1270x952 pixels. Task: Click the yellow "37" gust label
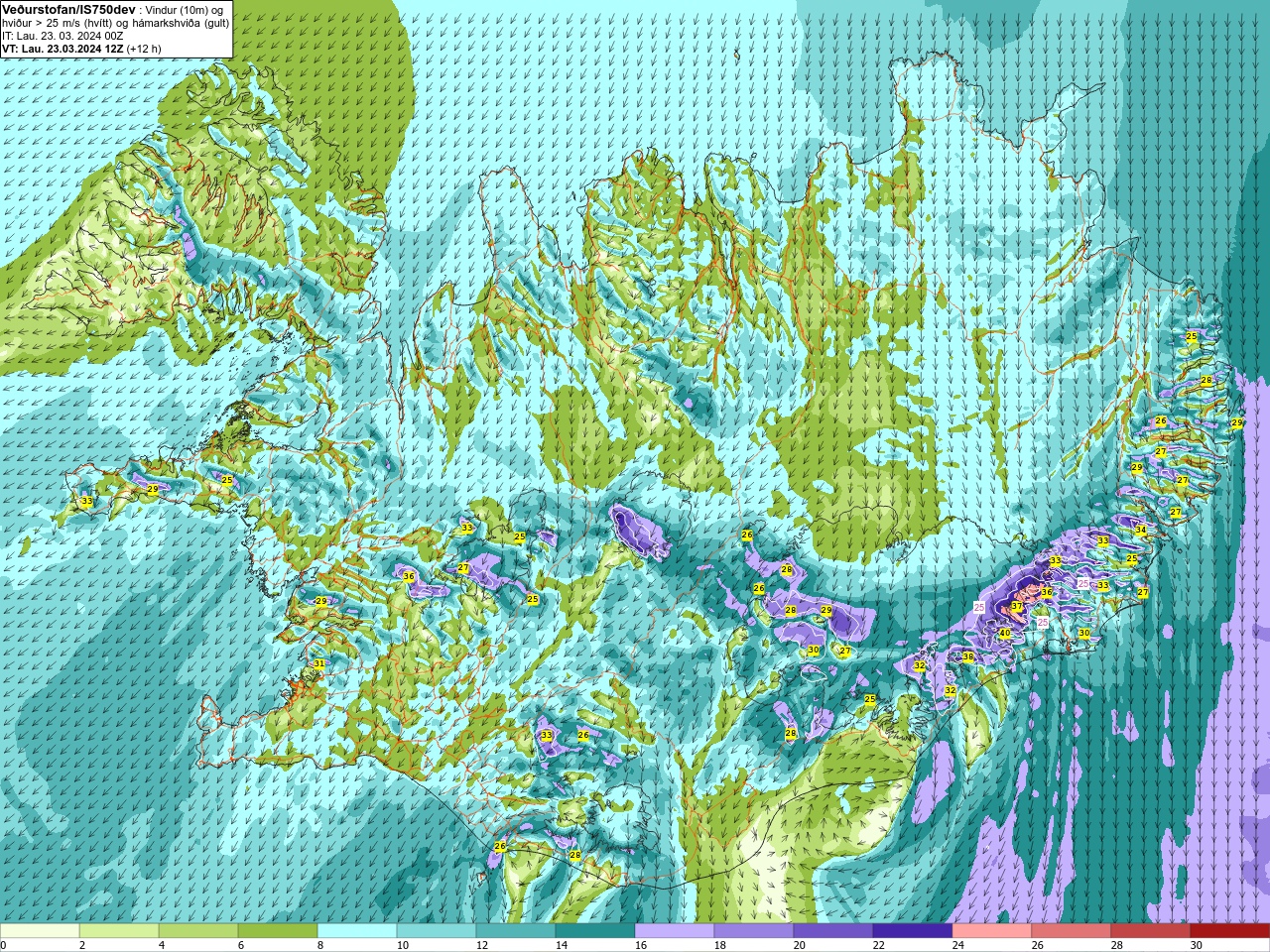coord(1016,606)
